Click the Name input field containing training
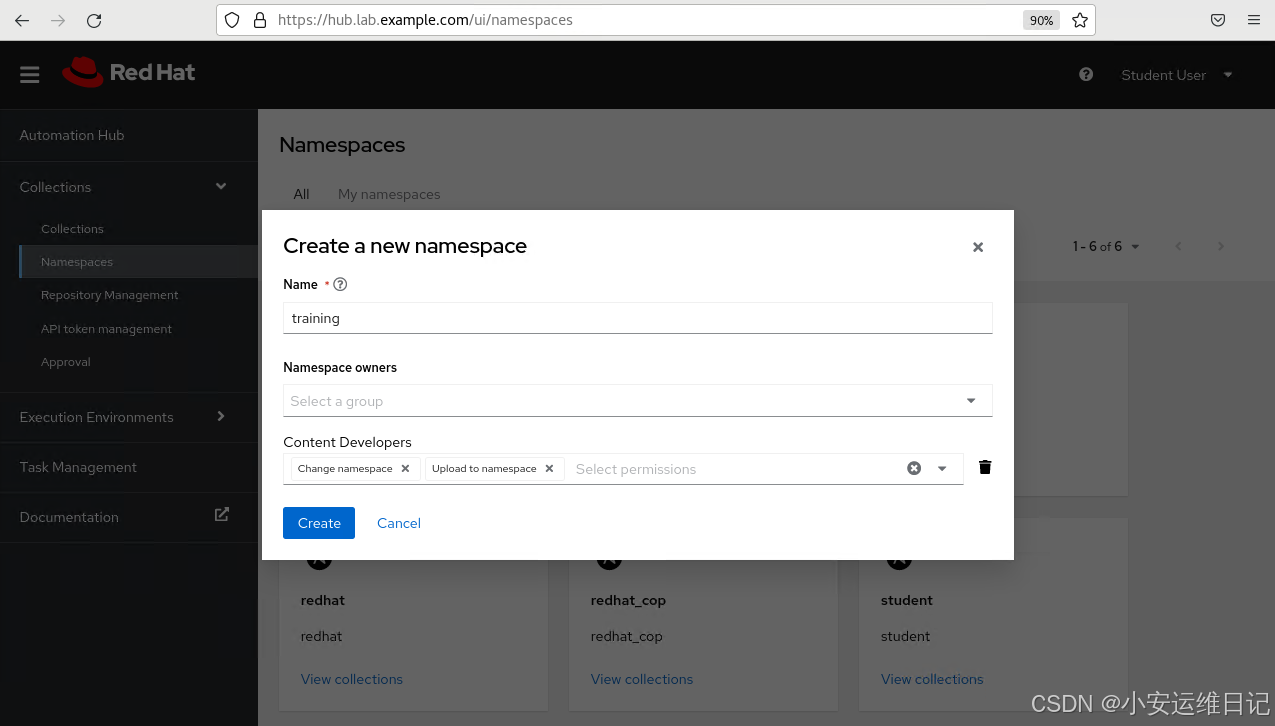The width and height of the screenshot is (1275, 726). click(x=638, y=318)
